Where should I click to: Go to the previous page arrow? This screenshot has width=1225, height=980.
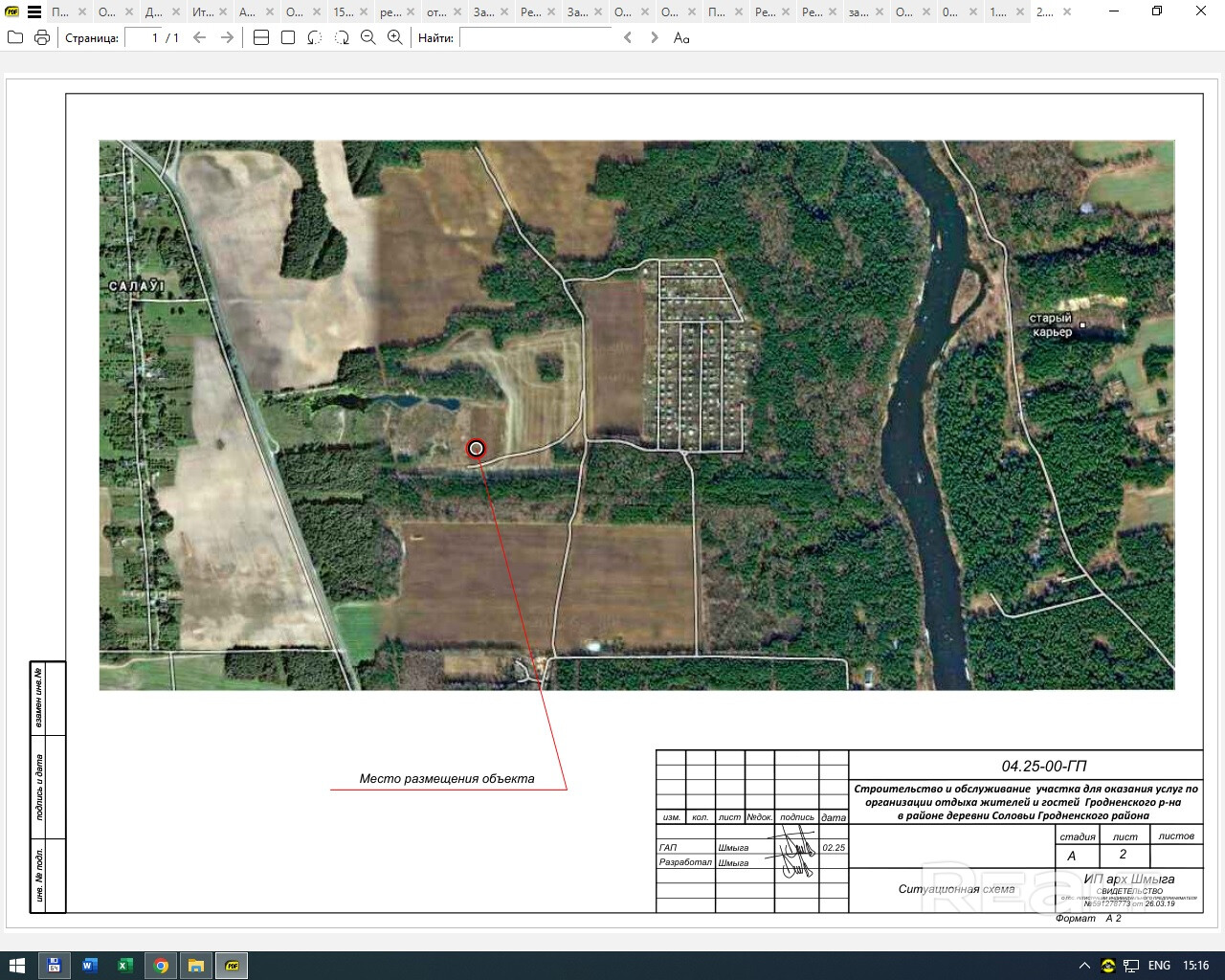pyautogui.click(x=199, y=37)
